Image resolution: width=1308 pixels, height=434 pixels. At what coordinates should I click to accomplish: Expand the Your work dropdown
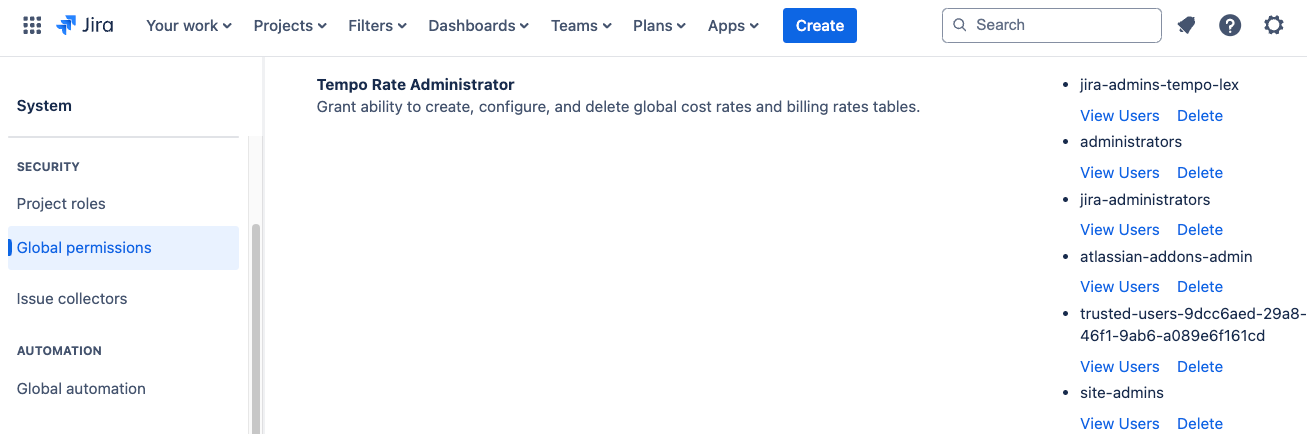[x=188, y=26]
